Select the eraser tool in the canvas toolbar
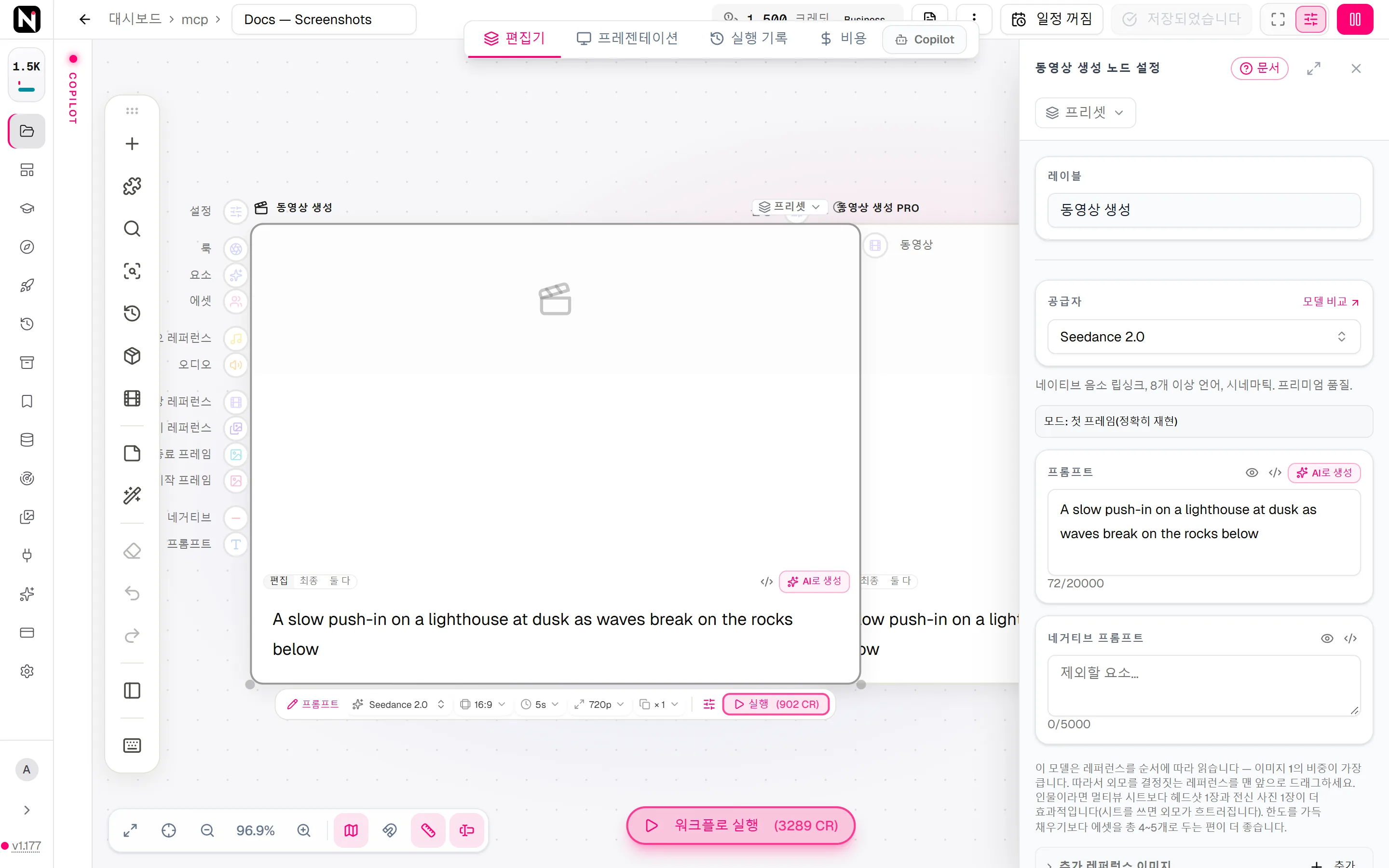This screenshot has width=1389, height=868. 132,551
